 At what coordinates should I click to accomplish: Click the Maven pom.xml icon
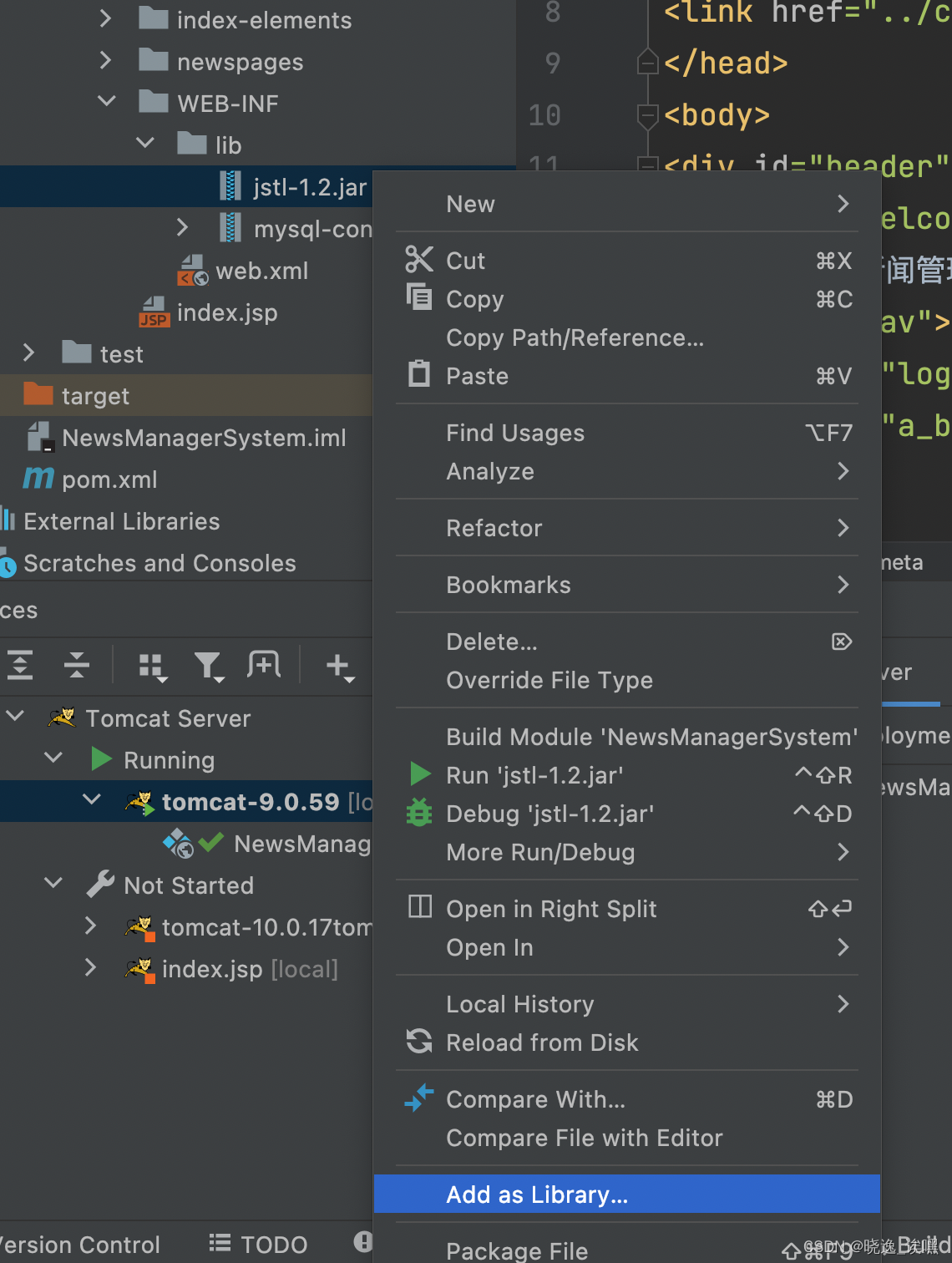click(x=38, y=479)
